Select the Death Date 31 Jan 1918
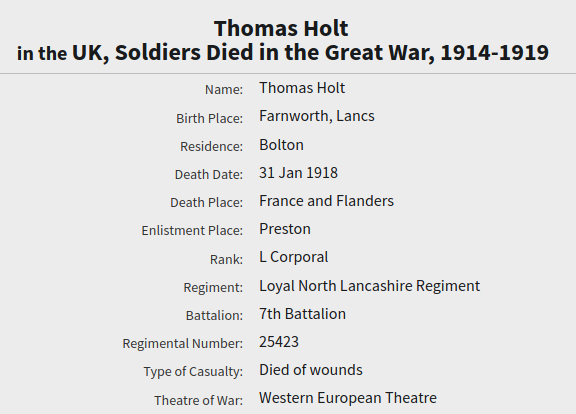 [x=298, y=173]
